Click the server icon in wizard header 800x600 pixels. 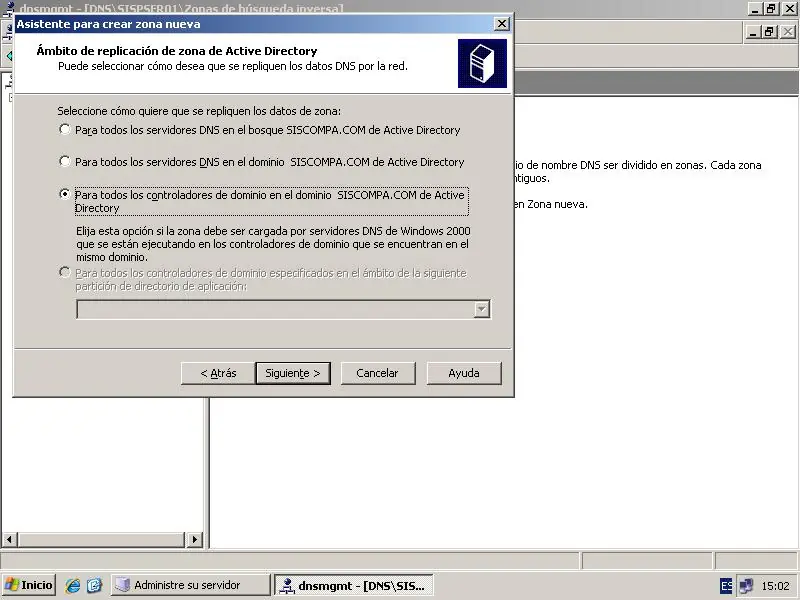point(482,63)
